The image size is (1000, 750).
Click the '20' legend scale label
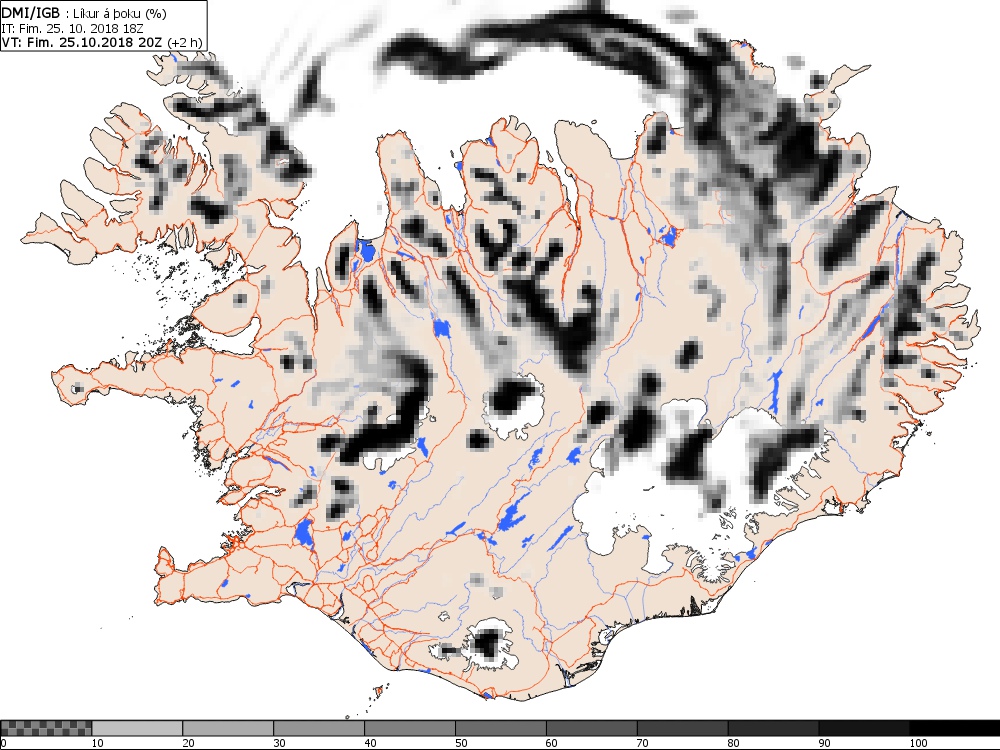pyautogui.click(x=188, y=743)
